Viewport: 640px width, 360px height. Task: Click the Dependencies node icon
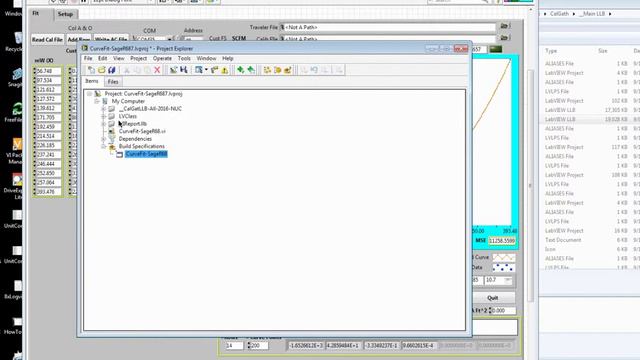click(x=111, y=139)
